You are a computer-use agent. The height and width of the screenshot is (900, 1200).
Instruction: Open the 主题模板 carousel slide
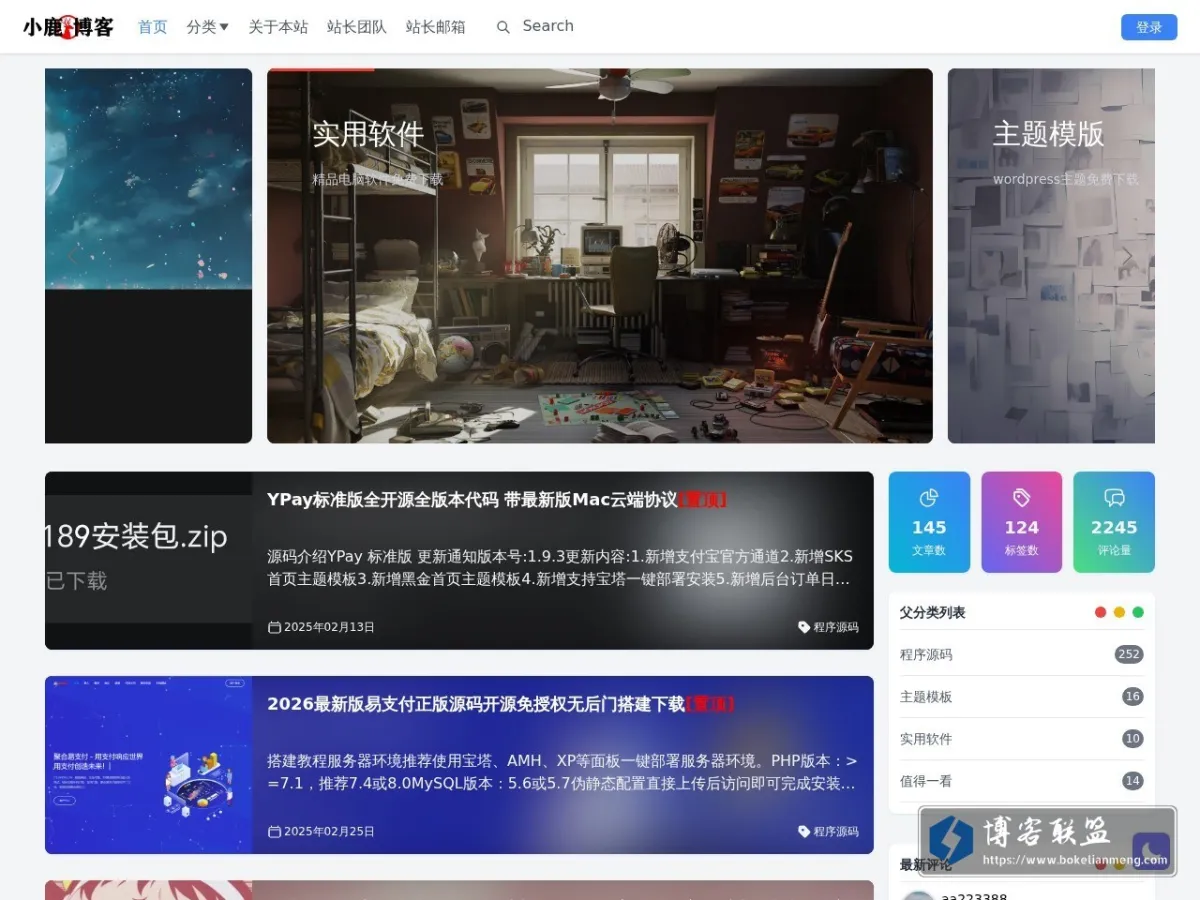tap(1051, 256)
